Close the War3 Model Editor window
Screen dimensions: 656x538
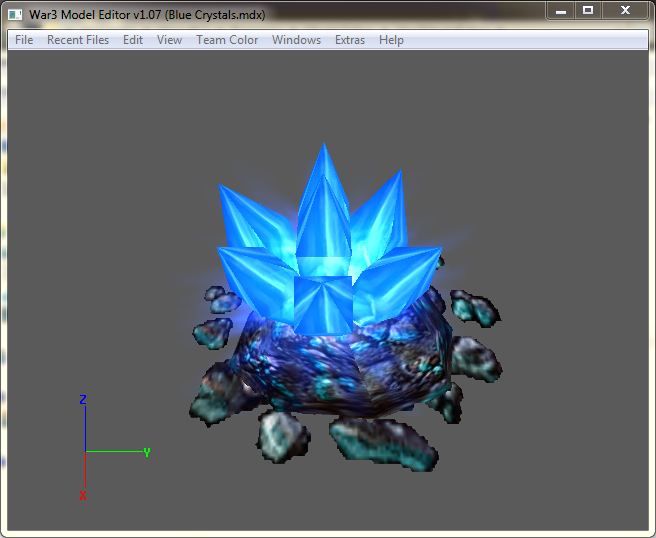pos(625,10)
